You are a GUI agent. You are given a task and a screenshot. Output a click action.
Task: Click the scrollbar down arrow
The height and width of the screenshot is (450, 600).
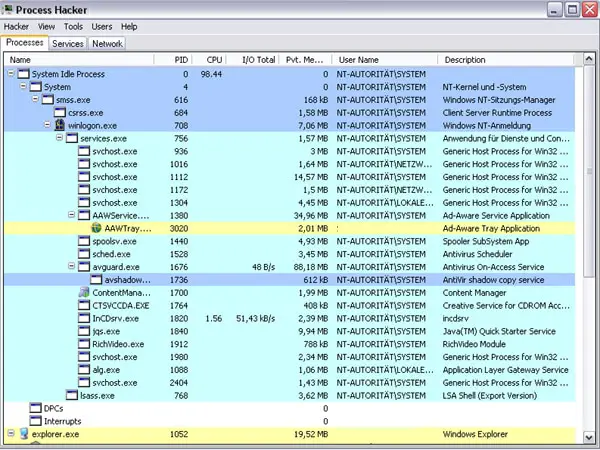click(589, 437)
